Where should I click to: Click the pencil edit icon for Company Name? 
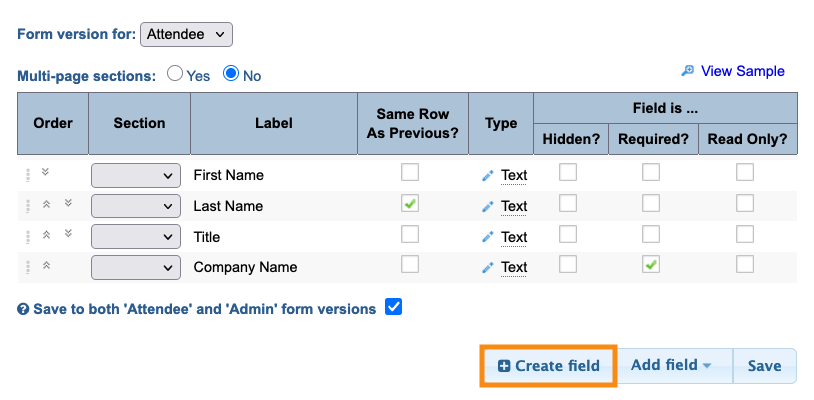coord(488,268)
